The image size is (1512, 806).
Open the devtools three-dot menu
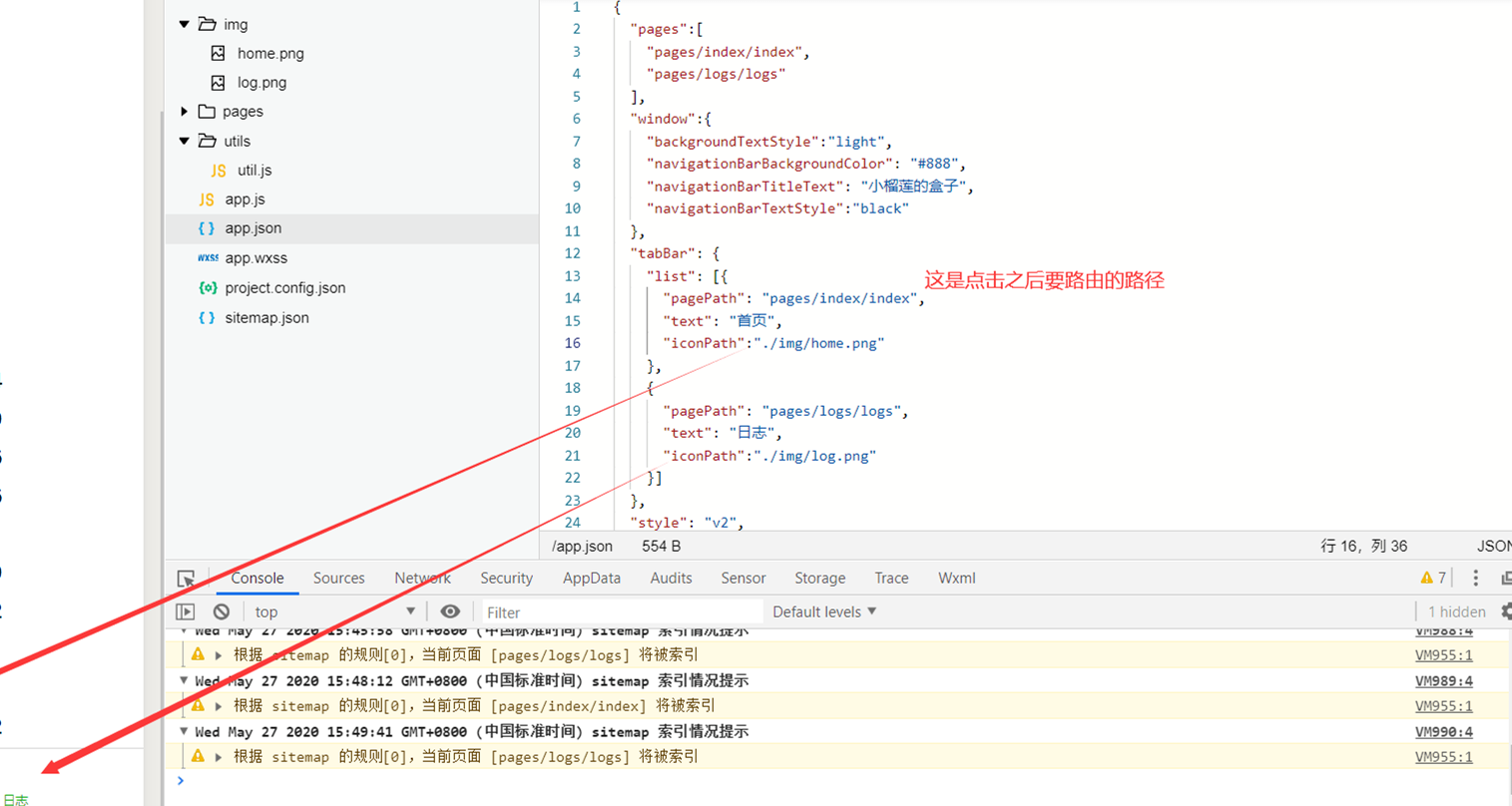click(1476, 579)
